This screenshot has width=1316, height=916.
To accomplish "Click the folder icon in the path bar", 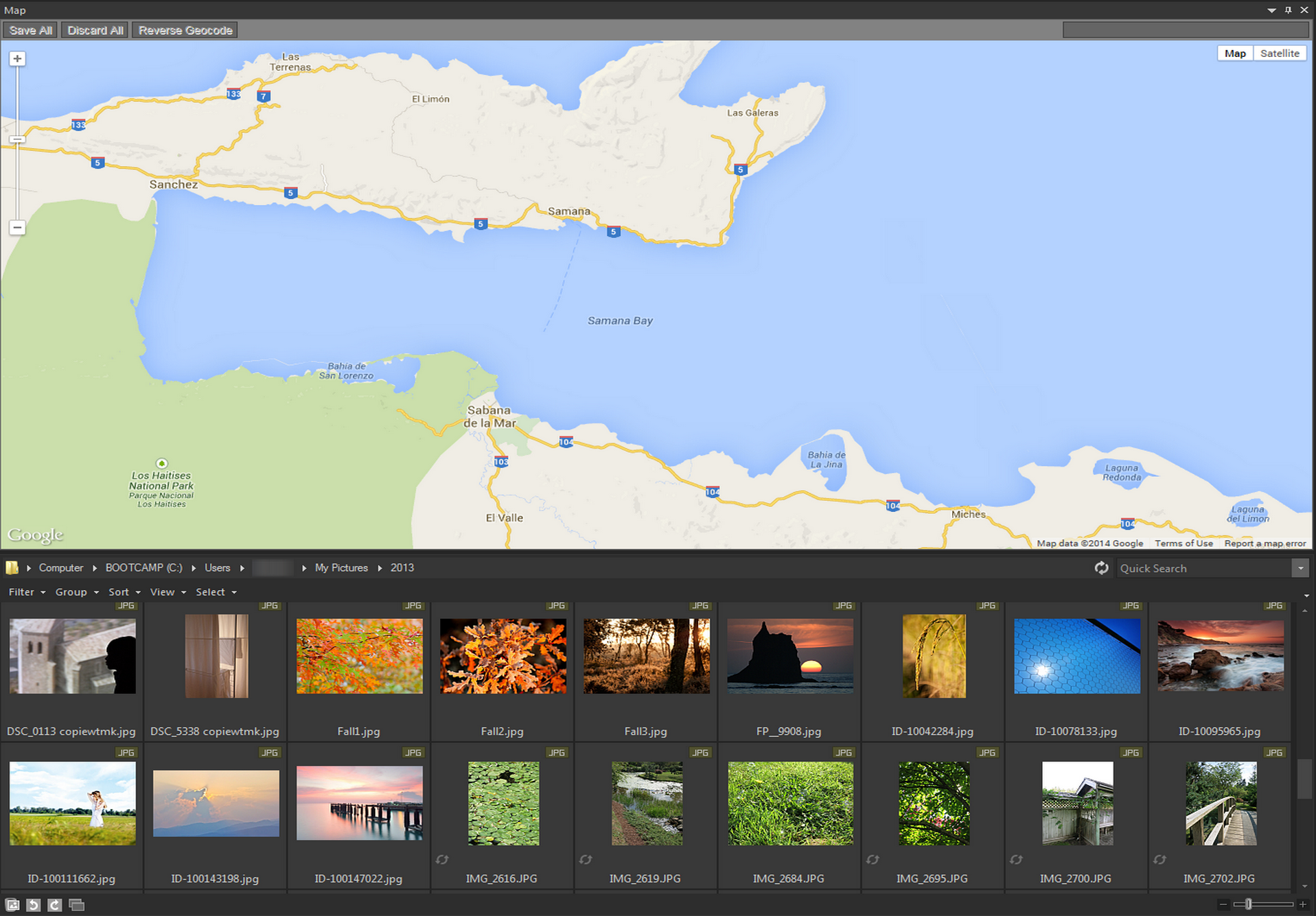I will tap(12, 568).
